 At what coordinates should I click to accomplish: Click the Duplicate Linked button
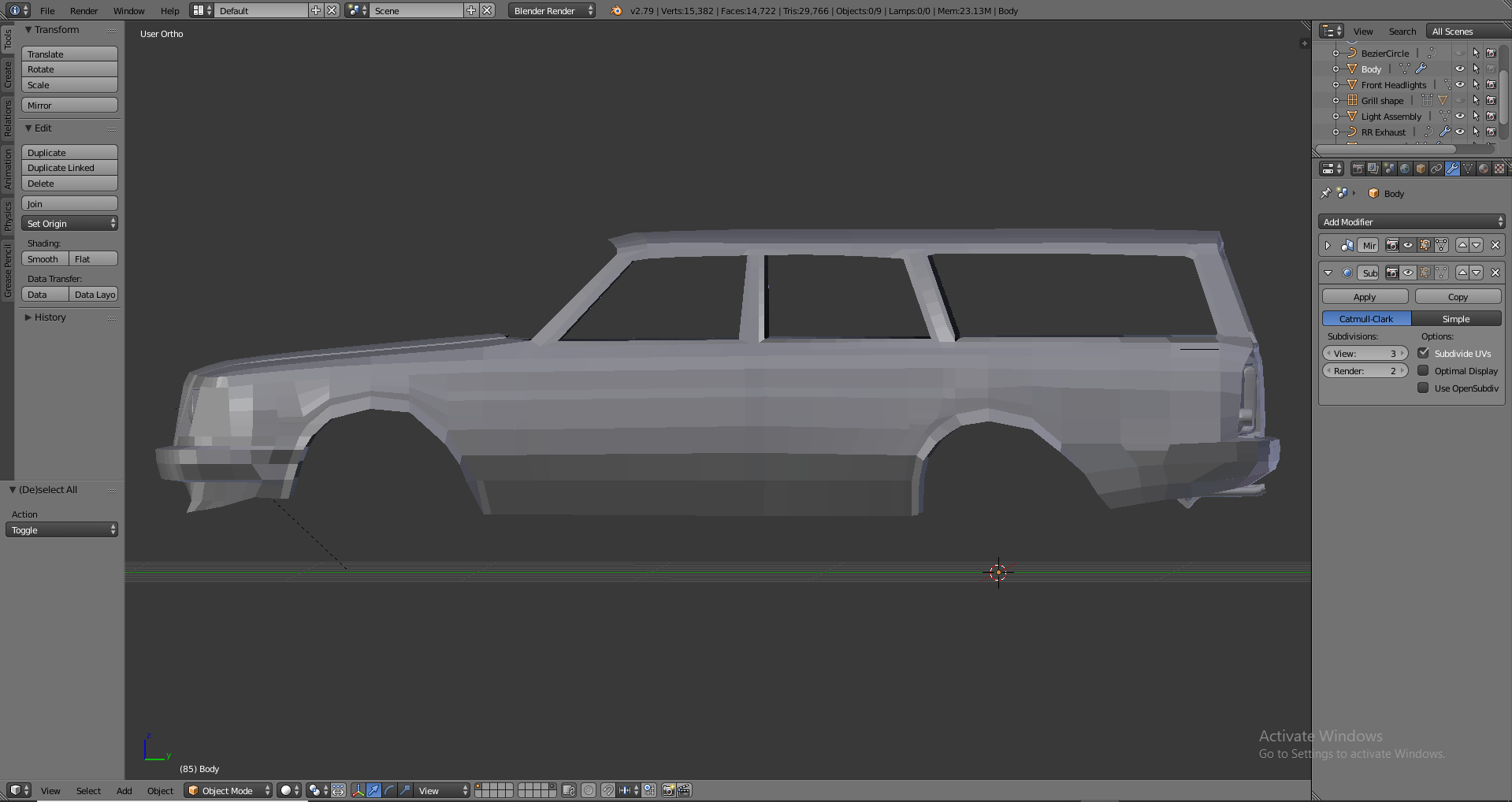click(x=69, y=168)
